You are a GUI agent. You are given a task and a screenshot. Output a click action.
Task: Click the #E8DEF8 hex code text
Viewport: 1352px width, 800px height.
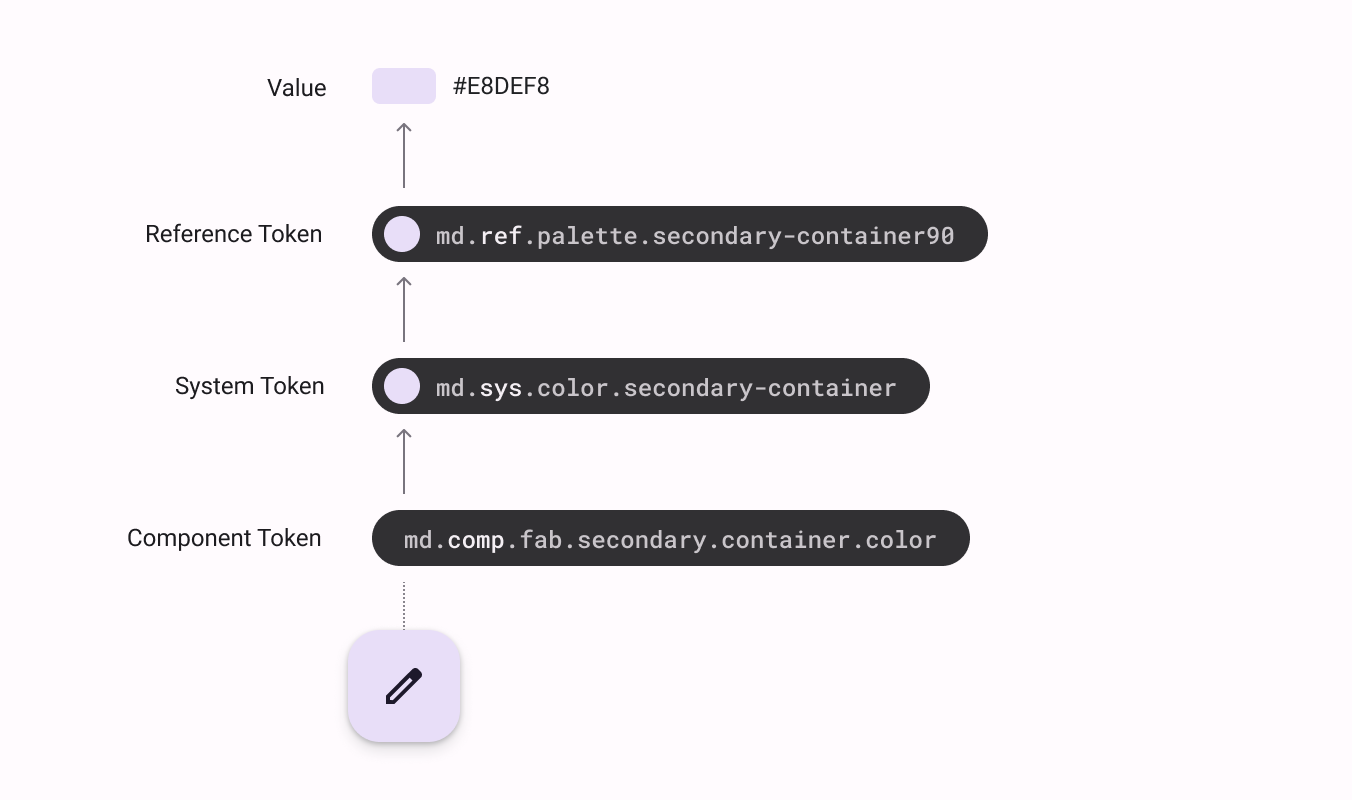pos(501,86)
